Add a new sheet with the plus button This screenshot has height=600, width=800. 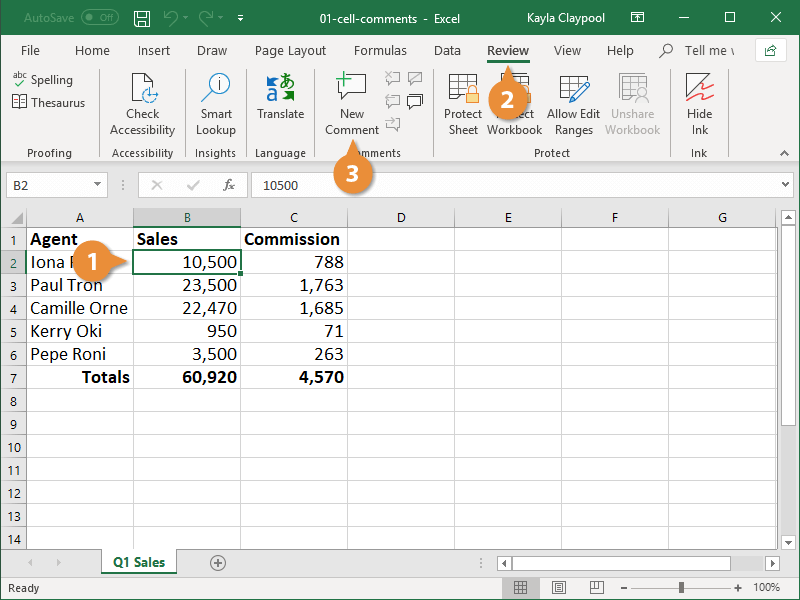(x=218, y=563)
